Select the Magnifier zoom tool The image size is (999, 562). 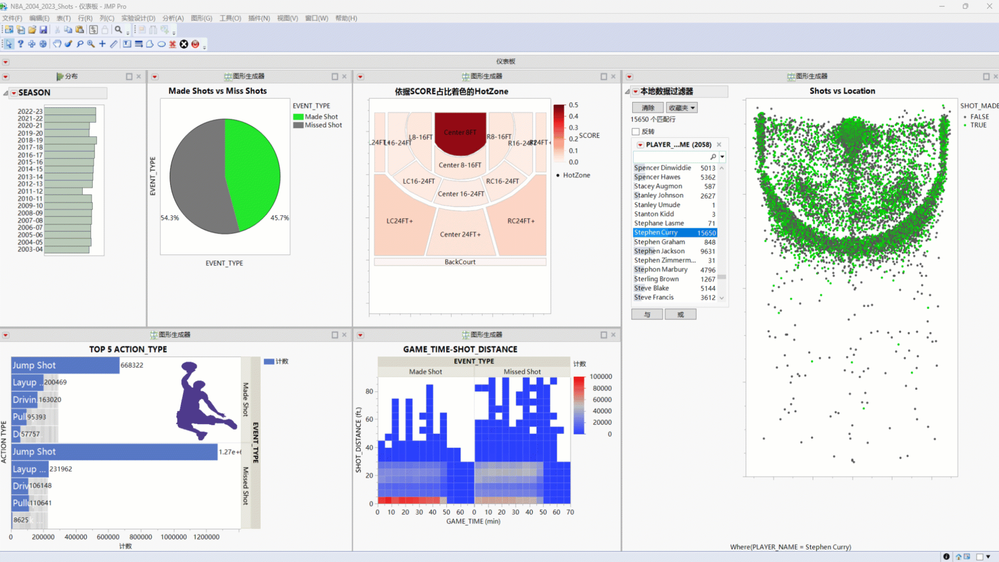pyautogui.click(x=91, y=44)
